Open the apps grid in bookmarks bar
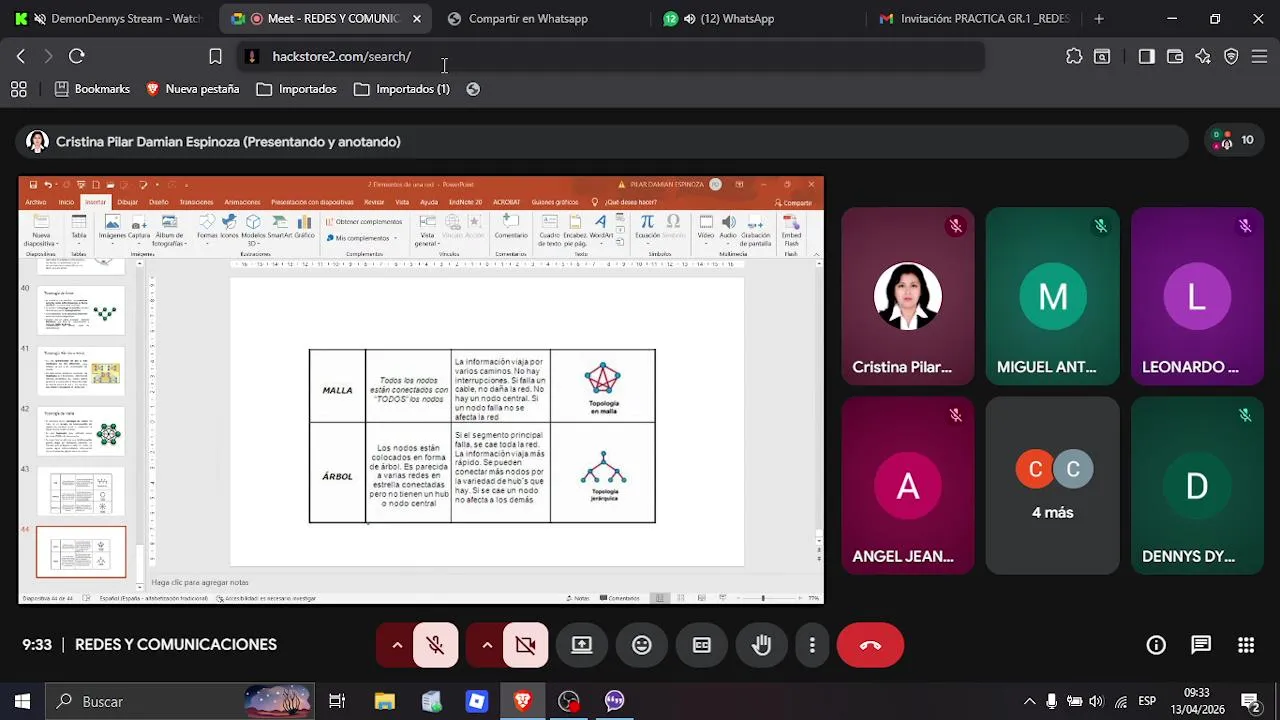 point(18,89)
